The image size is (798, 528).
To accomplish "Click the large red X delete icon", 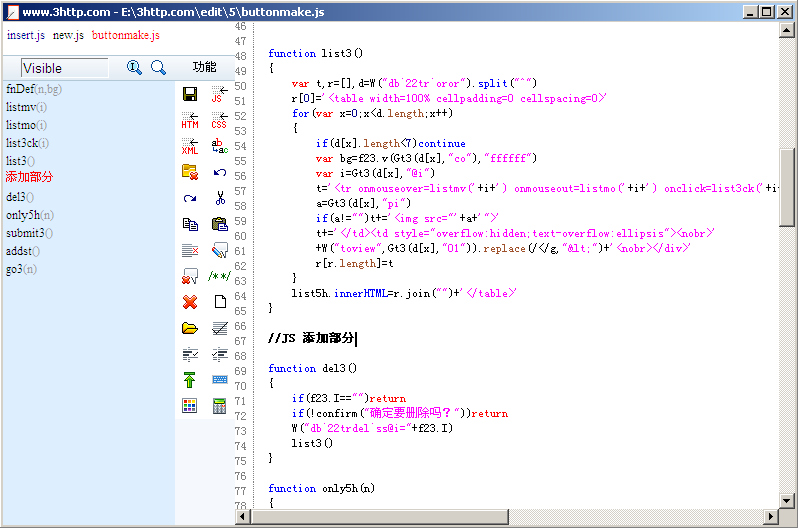I will coord(190,302).
